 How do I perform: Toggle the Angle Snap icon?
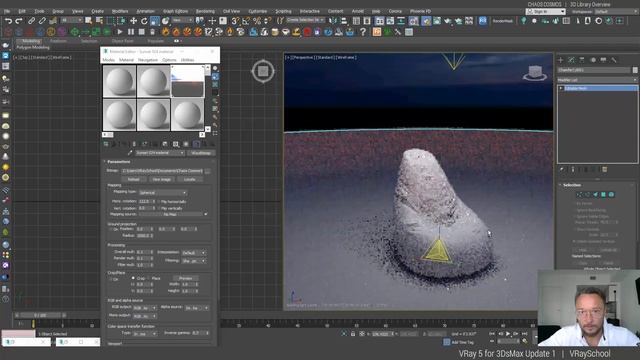[x=246, y=20]
